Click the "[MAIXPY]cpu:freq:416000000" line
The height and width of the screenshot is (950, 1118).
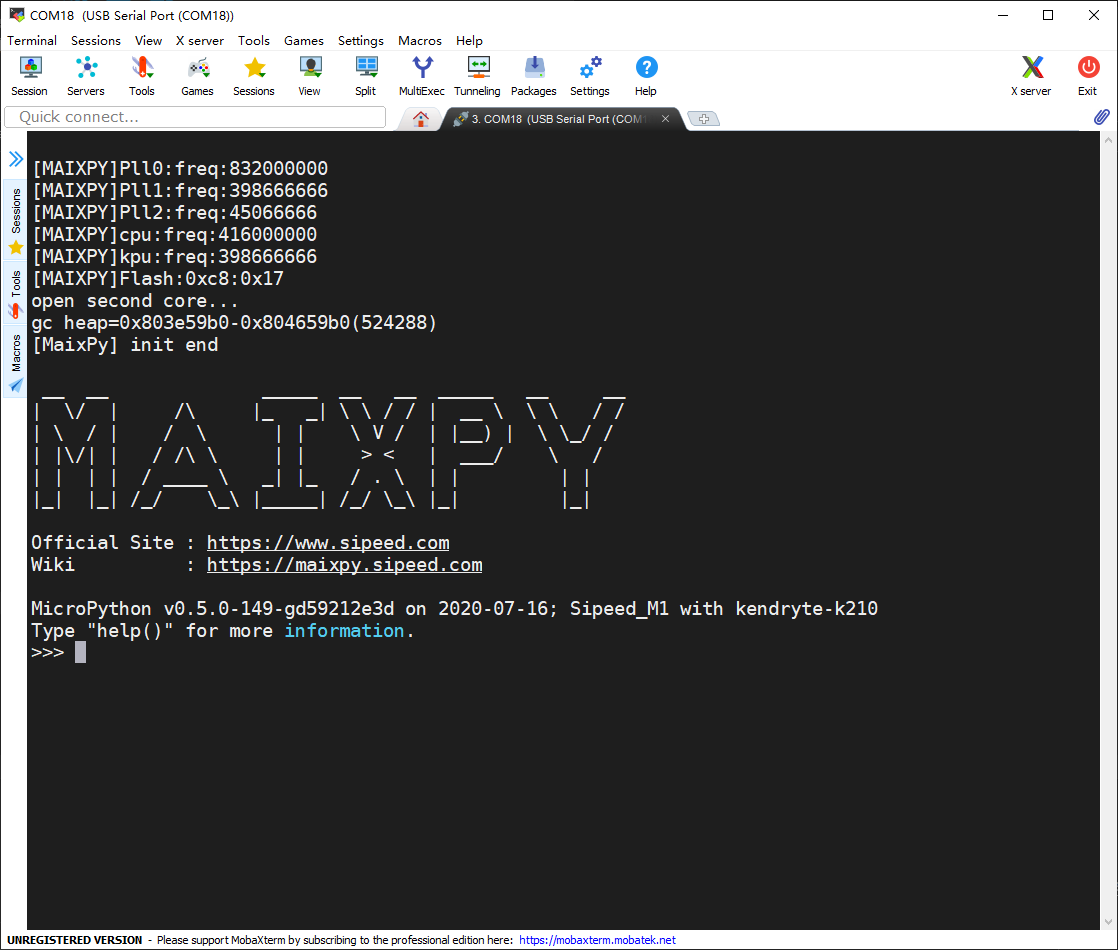(x=174, y=235)
